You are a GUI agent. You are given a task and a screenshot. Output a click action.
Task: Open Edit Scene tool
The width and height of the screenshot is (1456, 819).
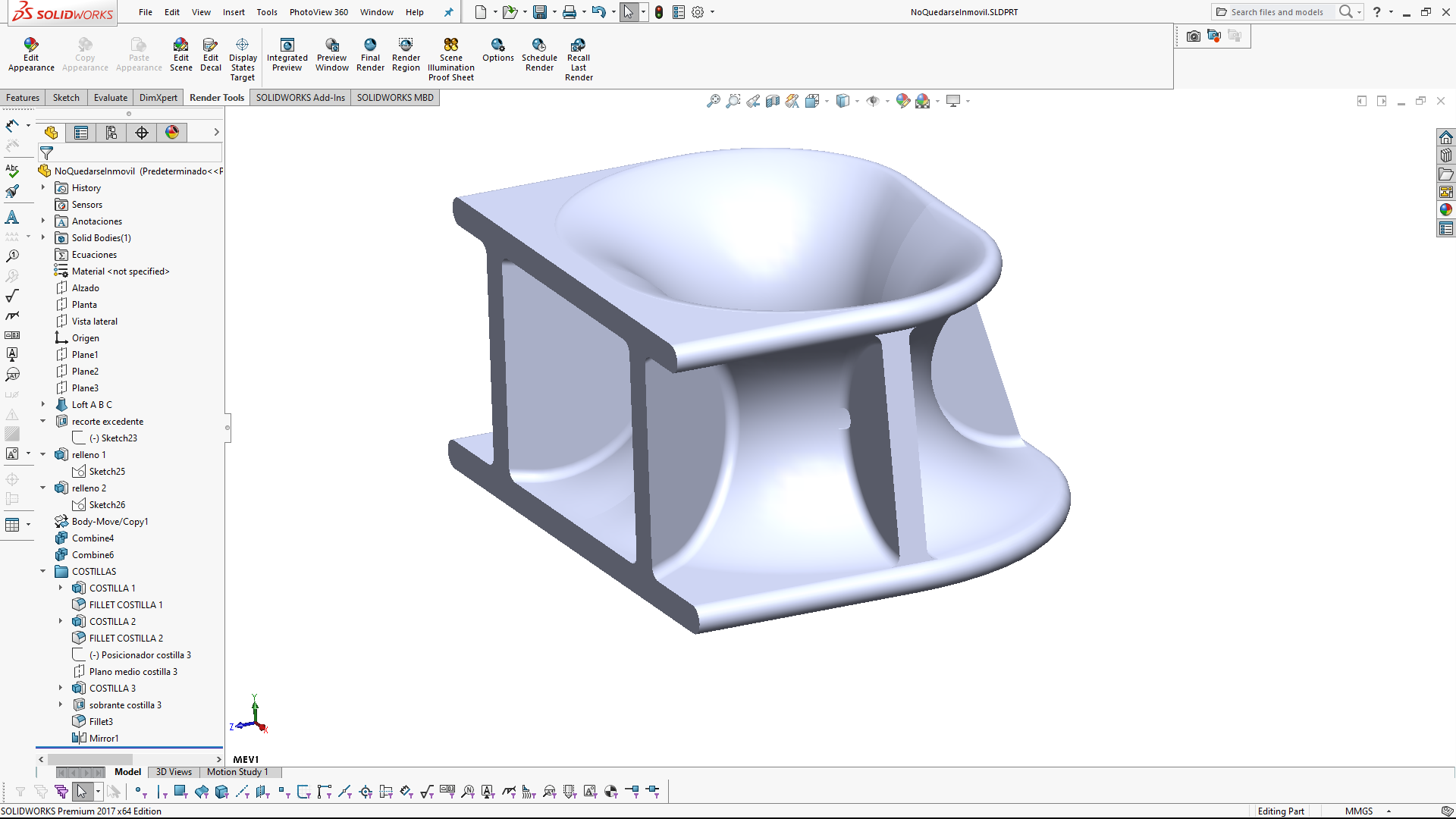[x=180, y=55]
